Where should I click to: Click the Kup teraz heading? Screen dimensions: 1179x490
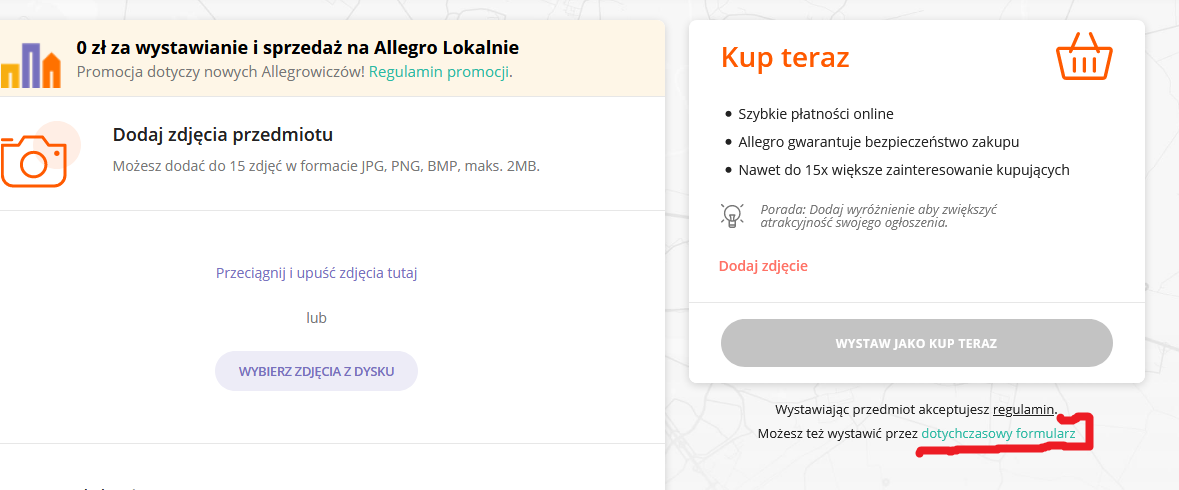(x=785, y=58)
